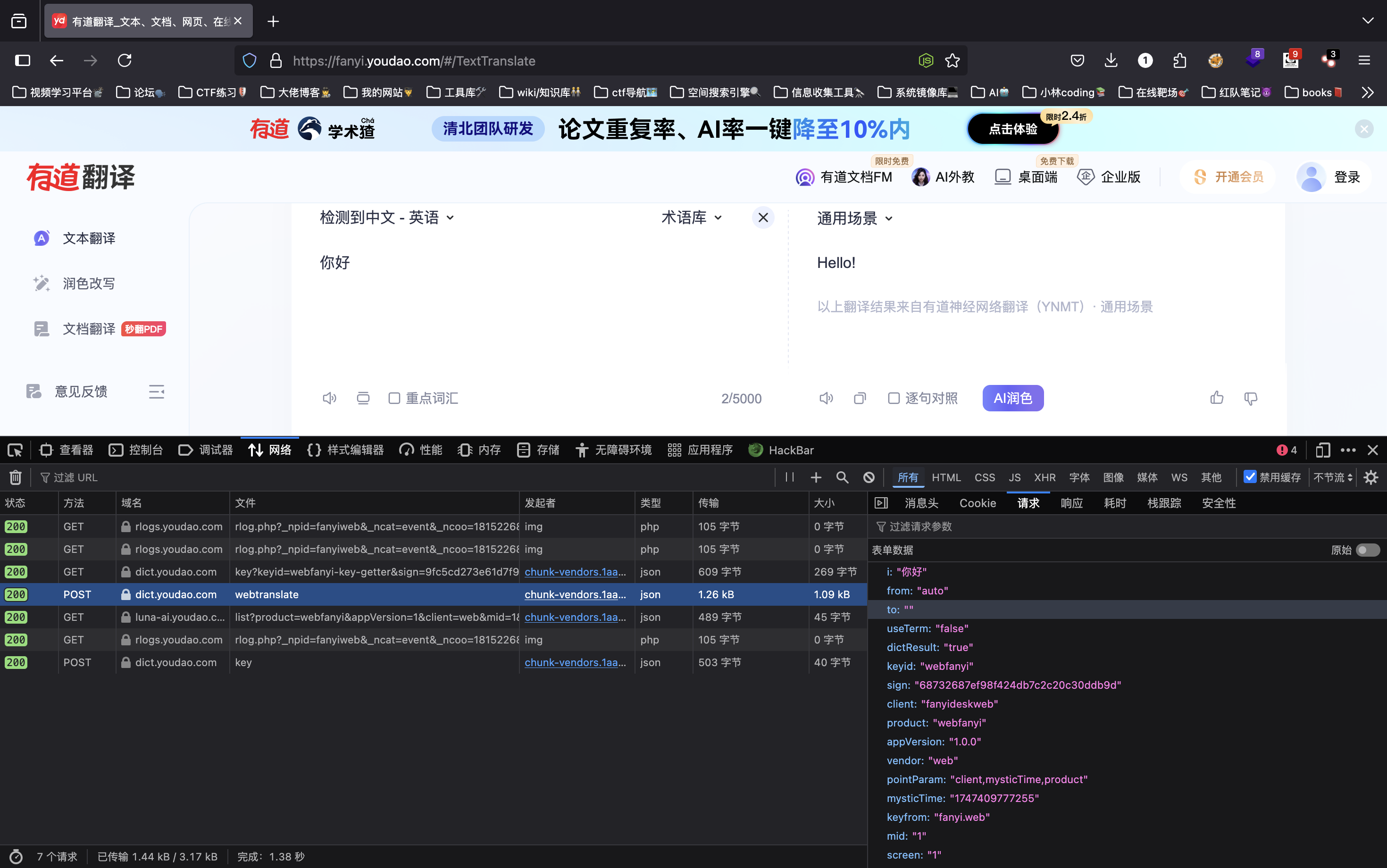The image size is (1387, 868).
Task: Click the source text speaker icon
Action: point(329,398)
